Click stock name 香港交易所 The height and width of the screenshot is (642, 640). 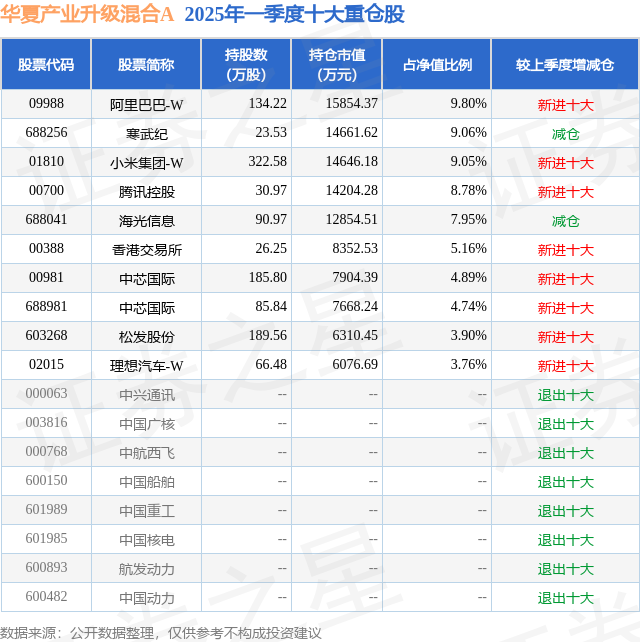(147, 250)
